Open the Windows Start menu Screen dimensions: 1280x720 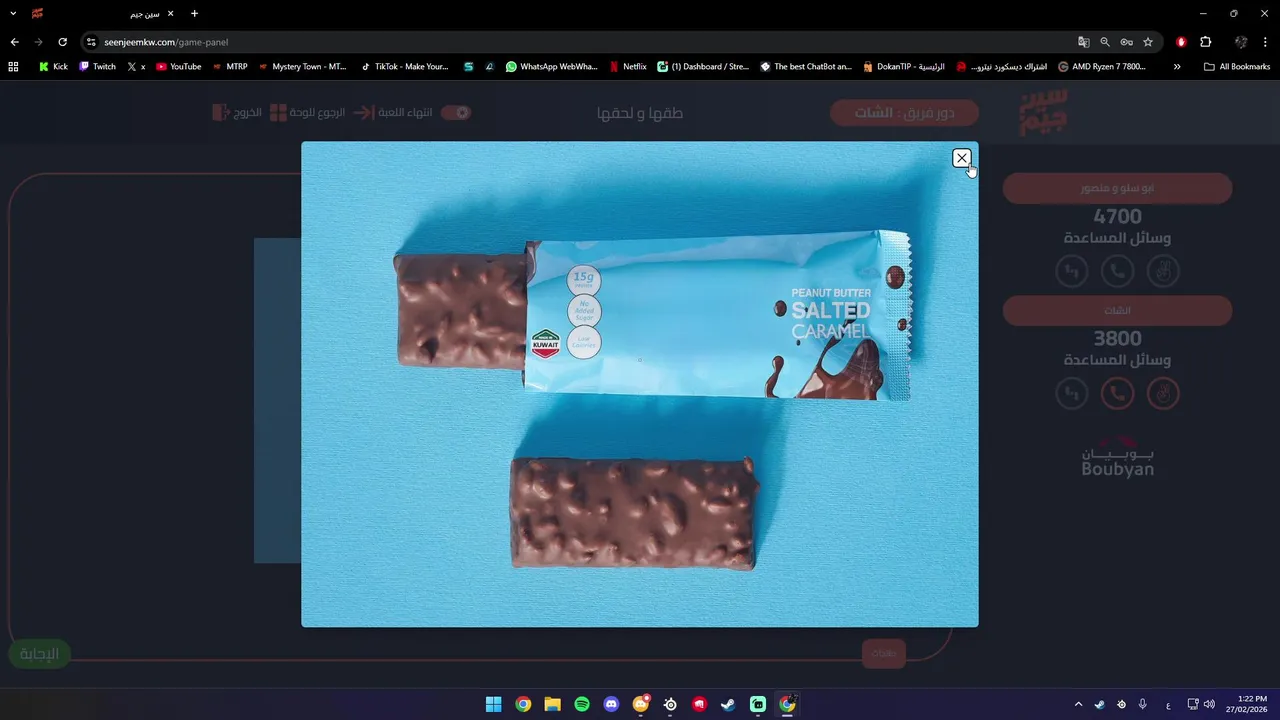[493, 704]
